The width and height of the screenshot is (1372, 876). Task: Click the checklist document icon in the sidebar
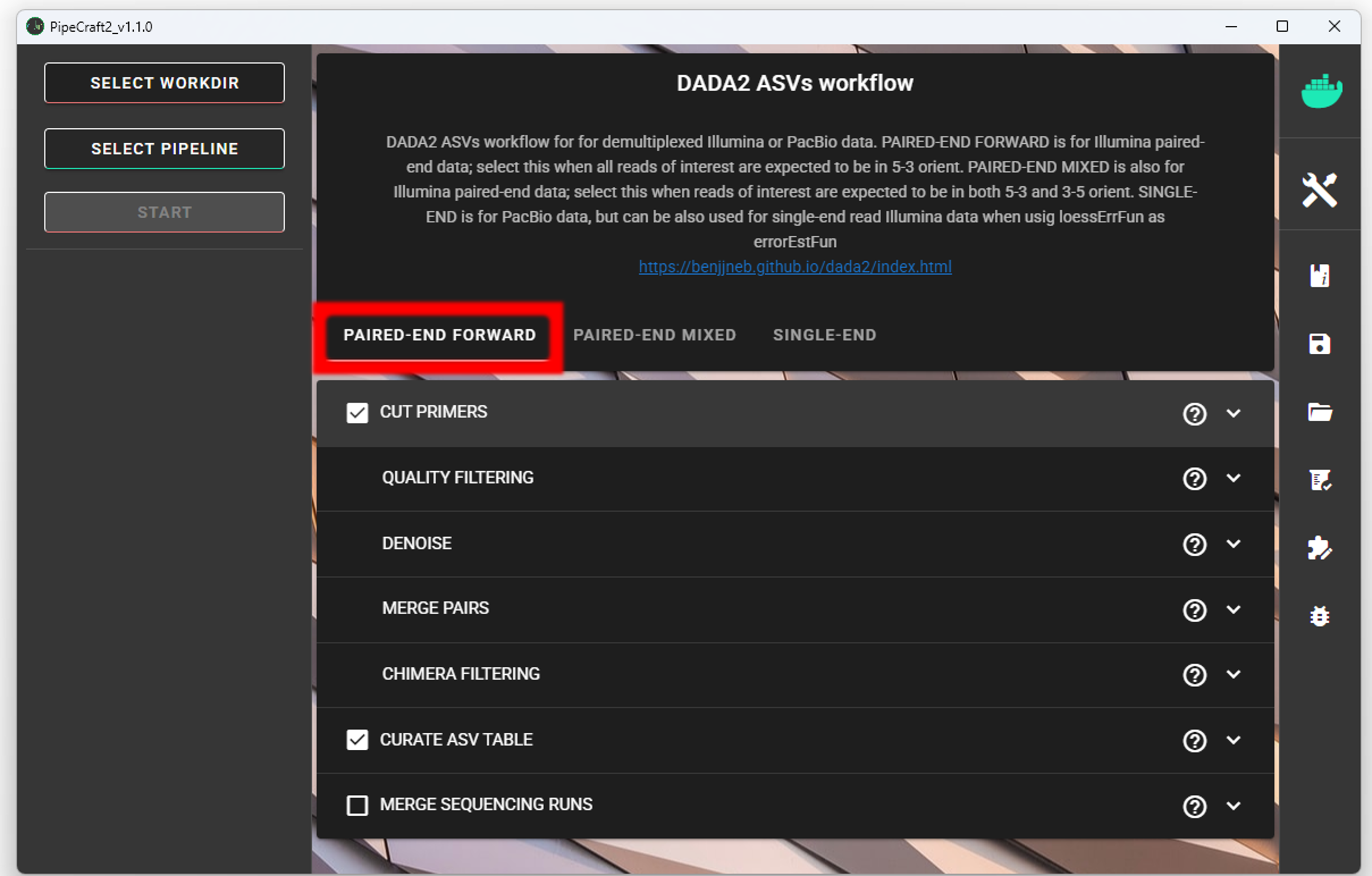pyautogui.click(x=1320, y=480)
